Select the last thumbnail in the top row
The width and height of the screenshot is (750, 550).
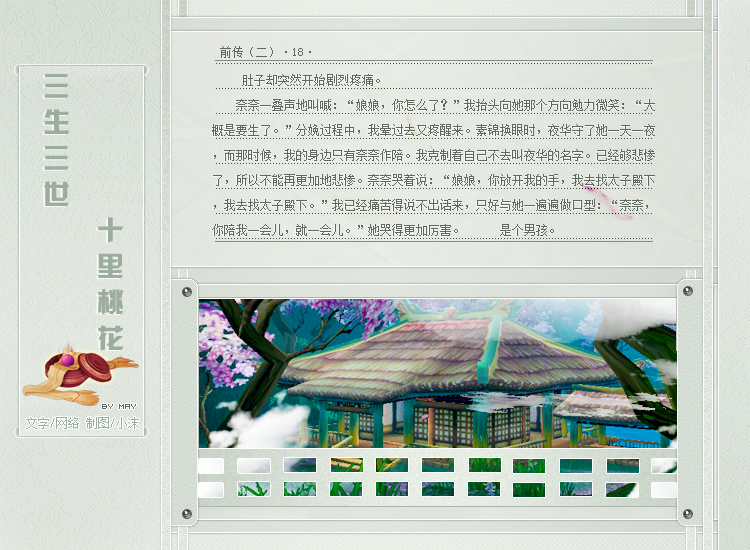[663, 465]
